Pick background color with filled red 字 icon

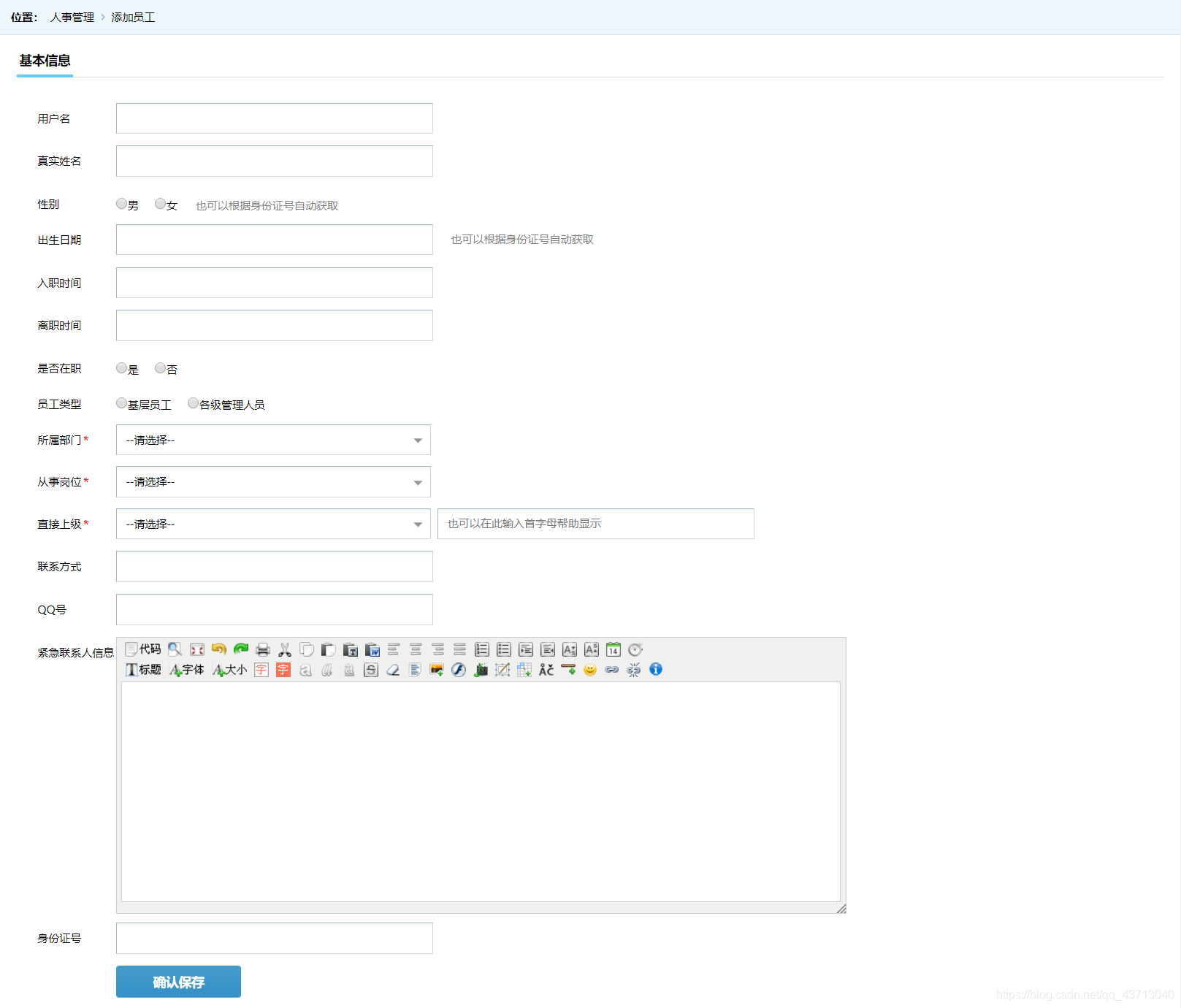[283, 670]
